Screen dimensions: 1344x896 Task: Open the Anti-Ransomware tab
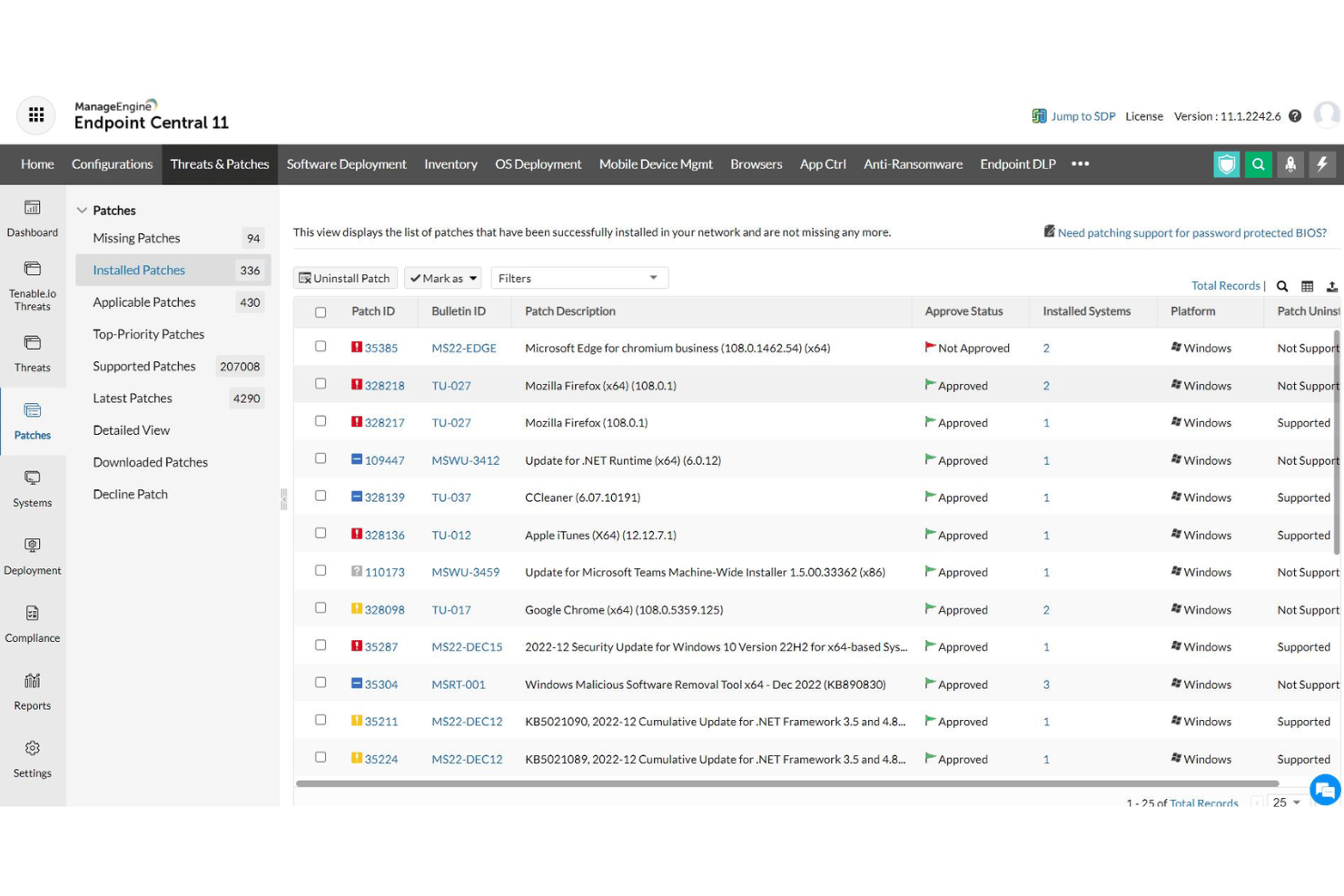(913, 164)
